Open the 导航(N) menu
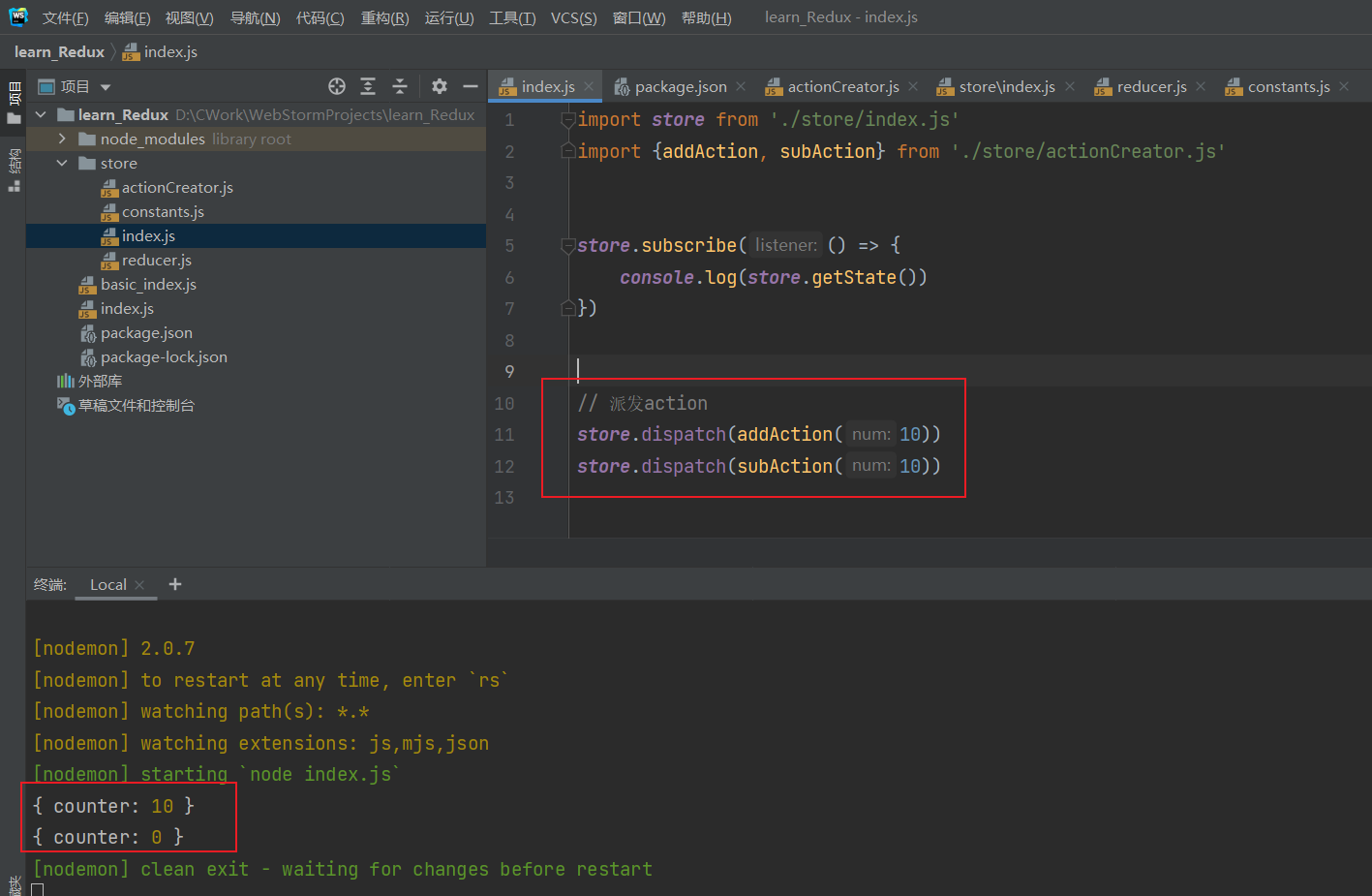1372x896 pixels. click(x=255, y=17)
